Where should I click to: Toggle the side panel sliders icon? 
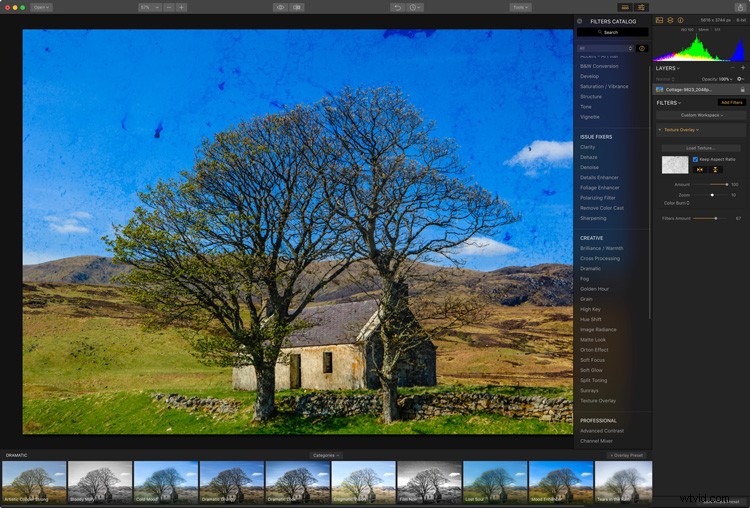[x=641, y=7]
